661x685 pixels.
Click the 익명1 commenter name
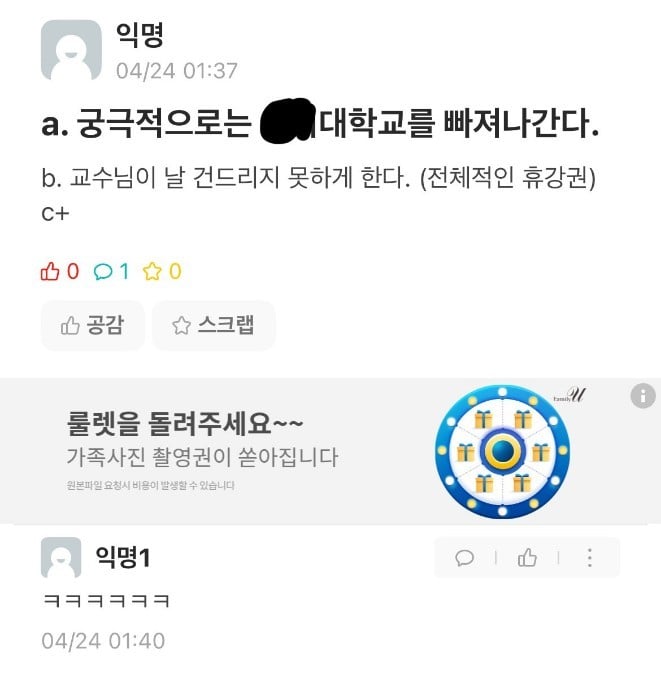pos(123,557)
